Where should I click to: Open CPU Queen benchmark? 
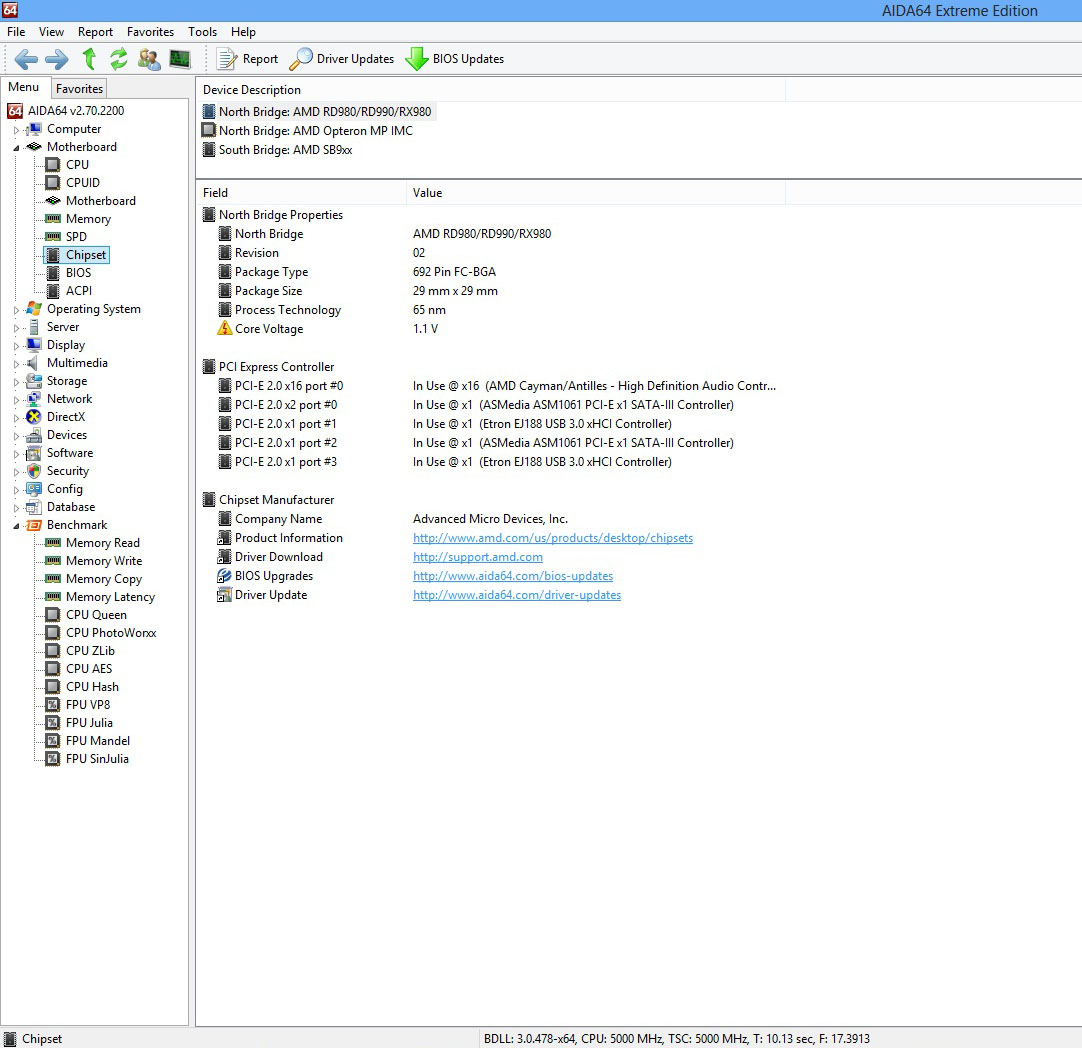96,615
